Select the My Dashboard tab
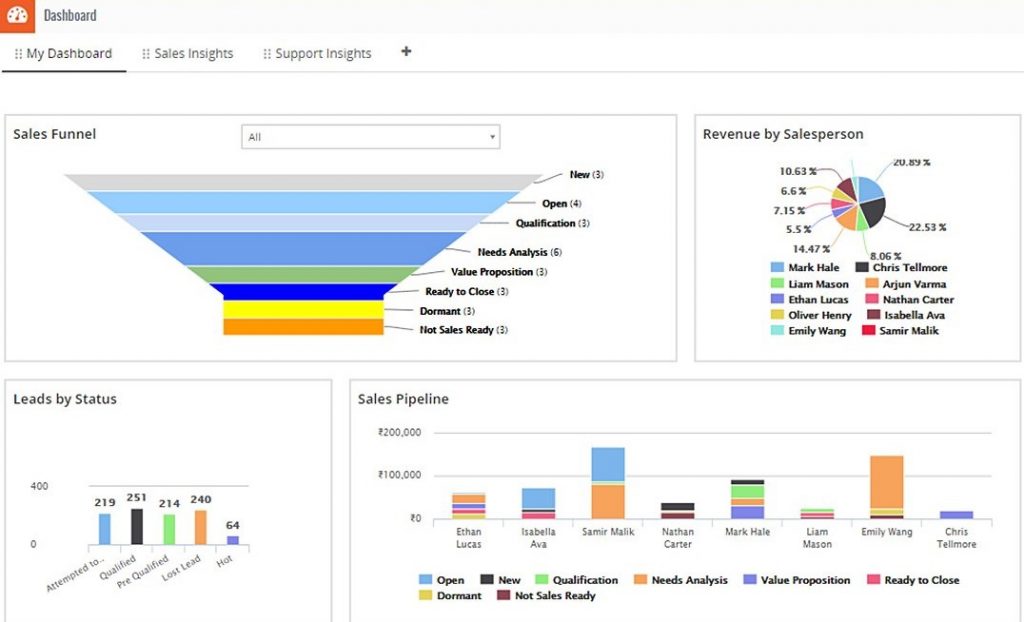 (69, 54)
